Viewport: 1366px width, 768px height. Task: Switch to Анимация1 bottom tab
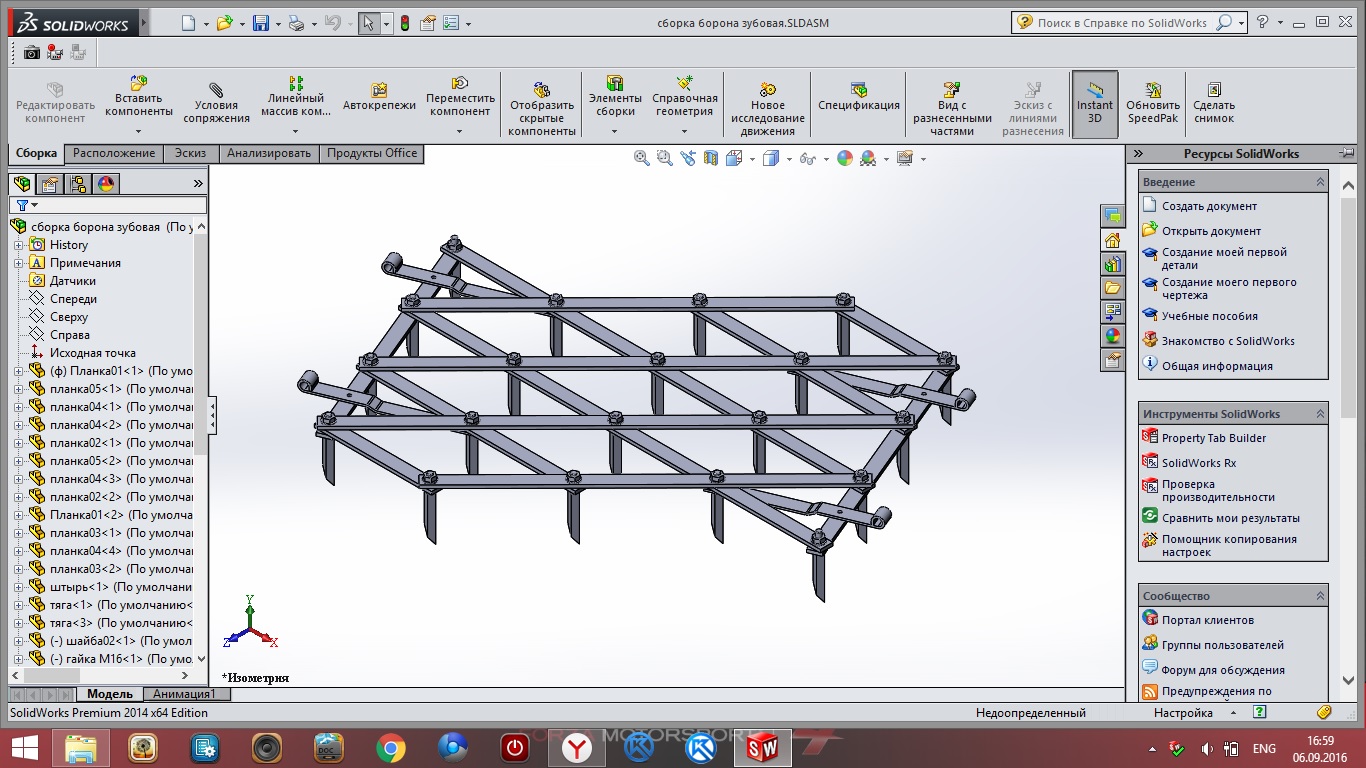186,694
